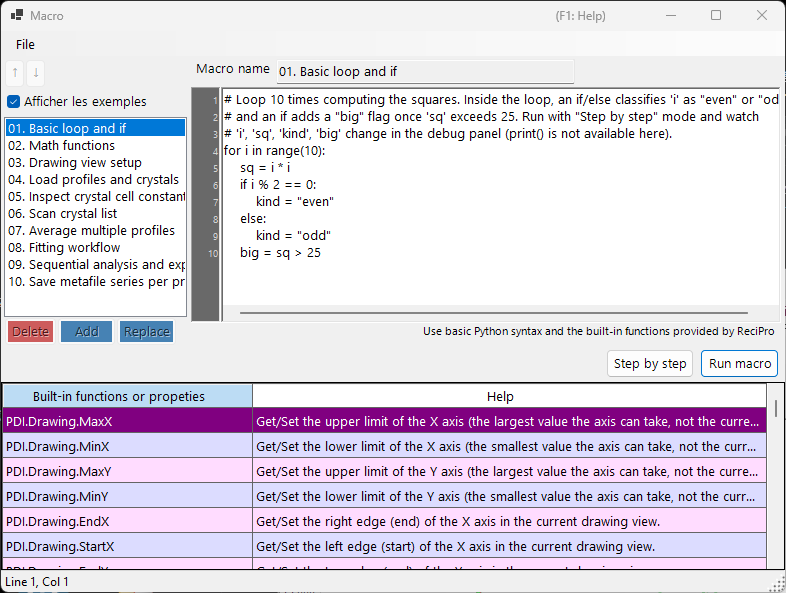This screenshot has width=786, height=593.
Task: Select the PDI.Drawing.EndX row
Action: point(384,521)
